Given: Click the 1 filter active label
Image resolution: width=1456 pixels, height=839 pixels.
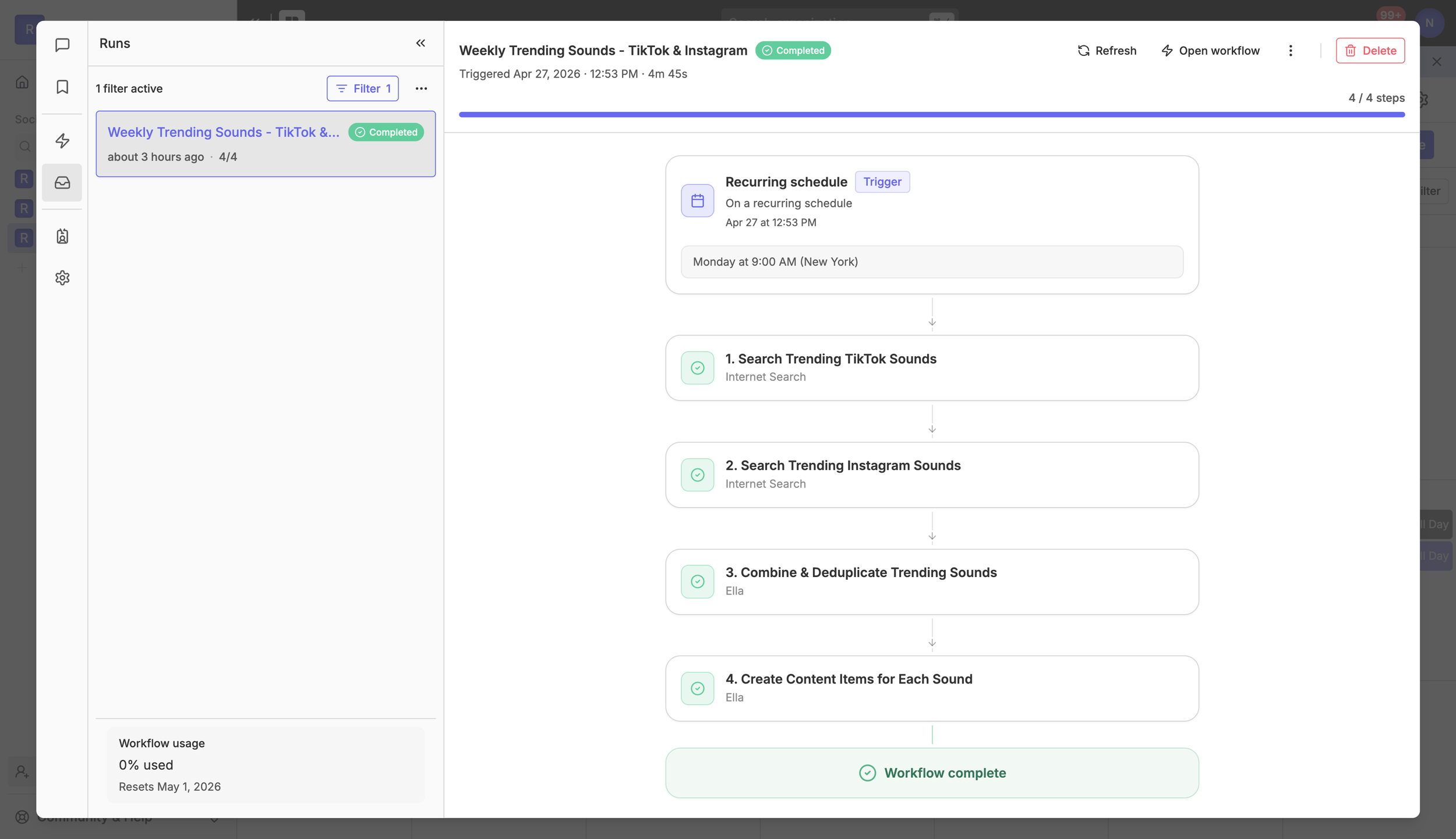Looking at the screenshot, I should point(129,88).
